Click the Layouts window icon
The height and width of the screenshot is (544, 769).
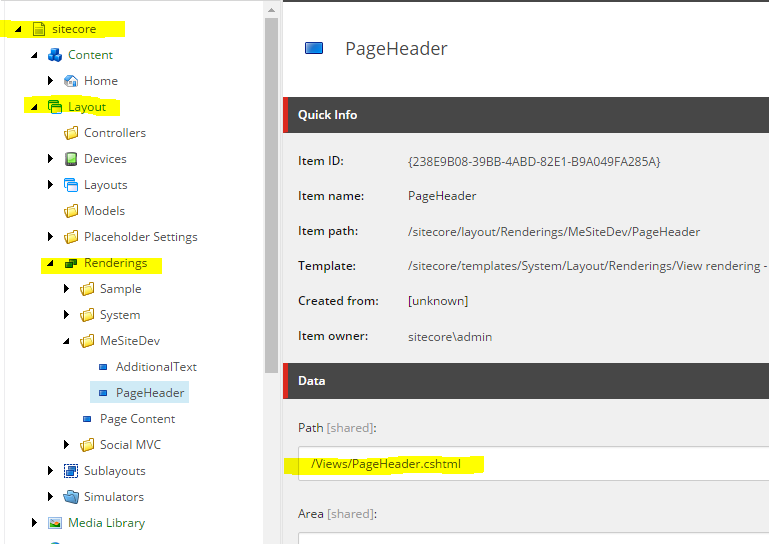71,185
